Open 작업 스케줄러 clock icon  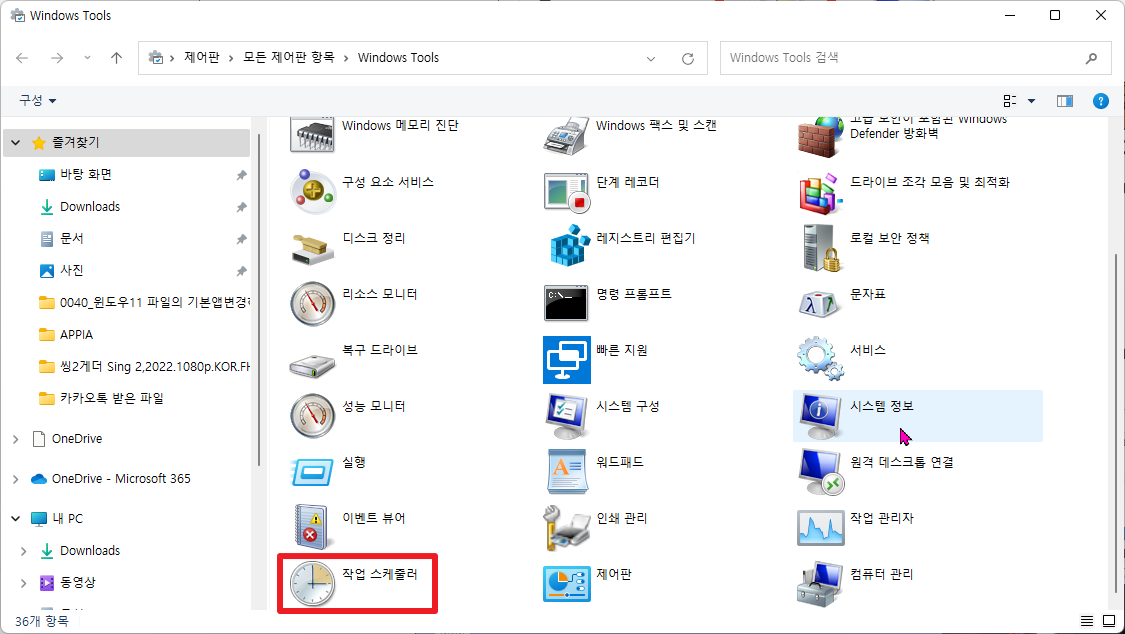tap(312, 584)
